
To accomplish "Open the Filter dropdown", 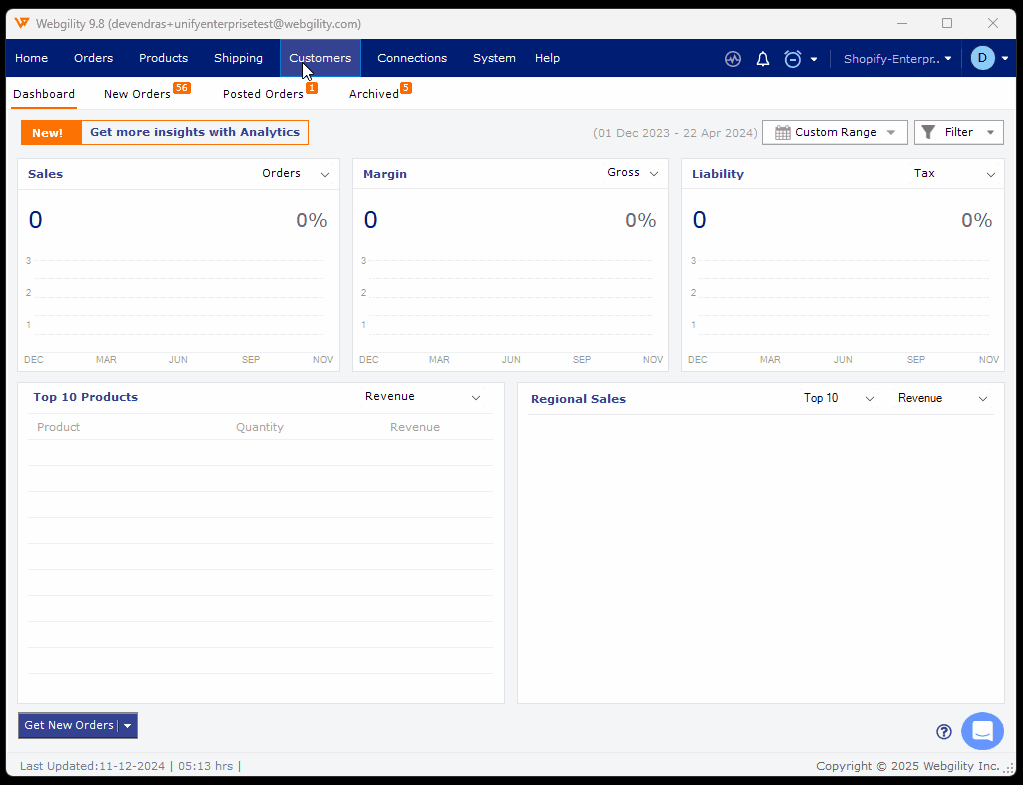I will tap(958, 133).
